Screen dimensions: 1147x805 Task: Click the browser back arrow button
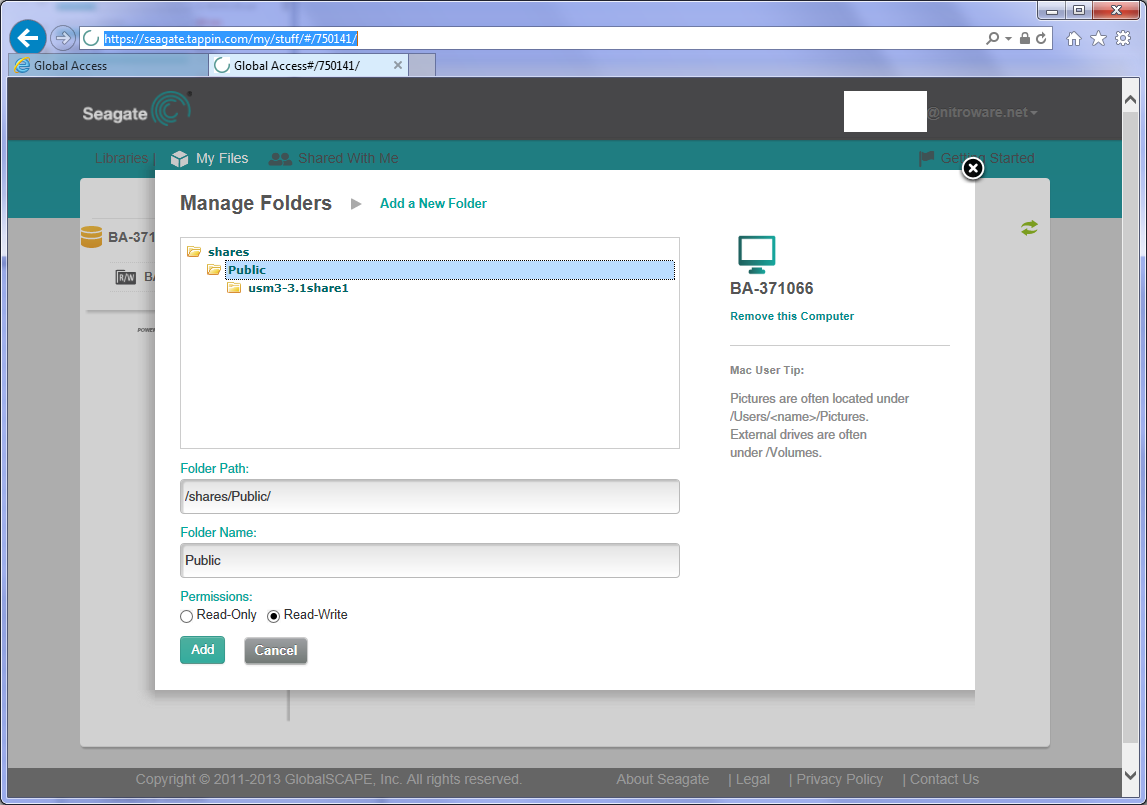coord(29,38)
